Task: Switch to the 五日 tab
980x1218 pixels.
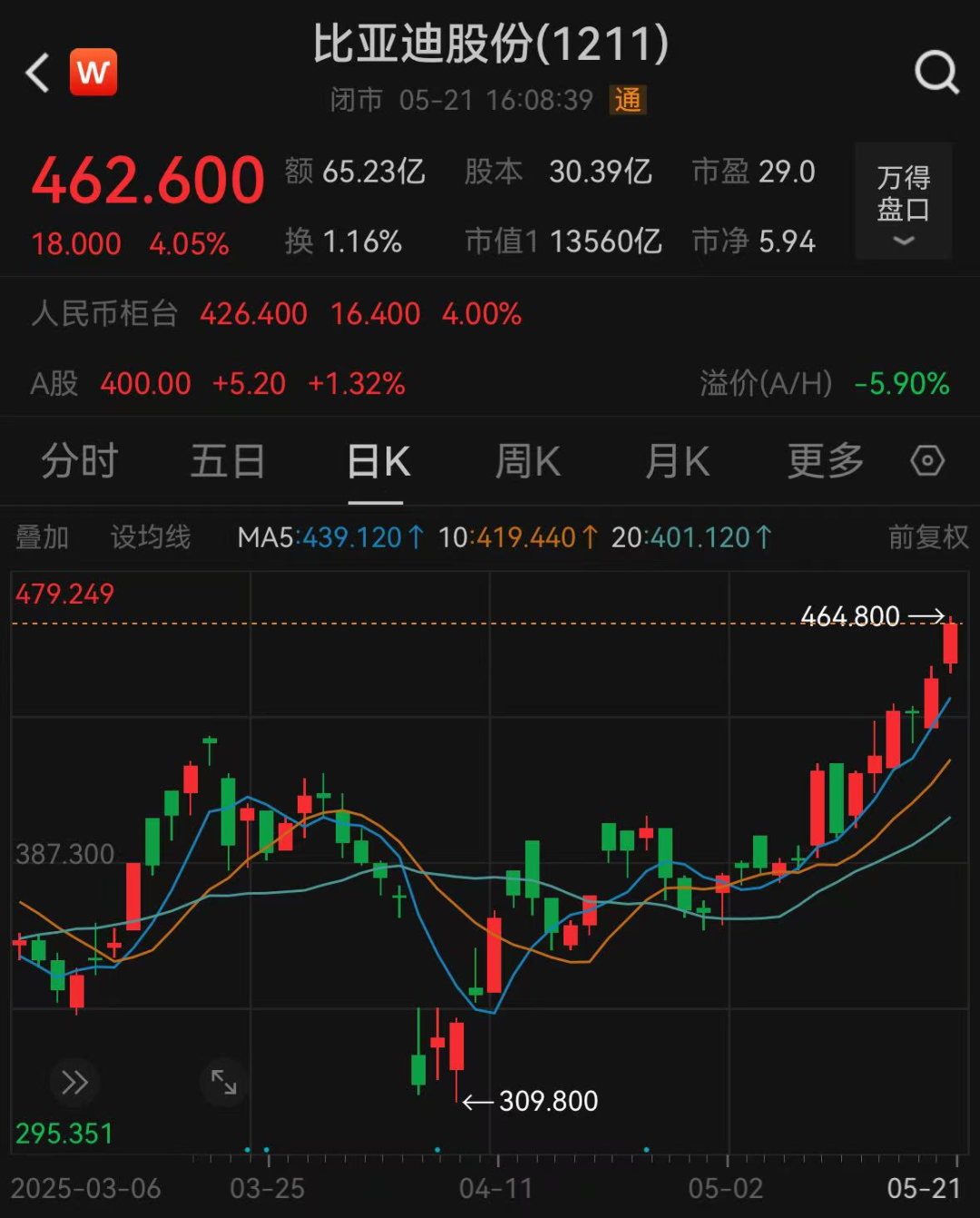Action: coord(227,461)
